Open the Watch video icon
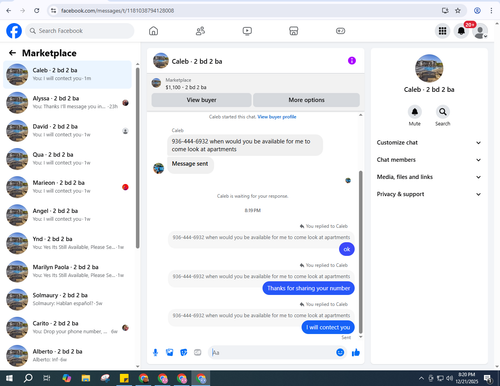Viewport: 500px width, 386px height. 247,31
